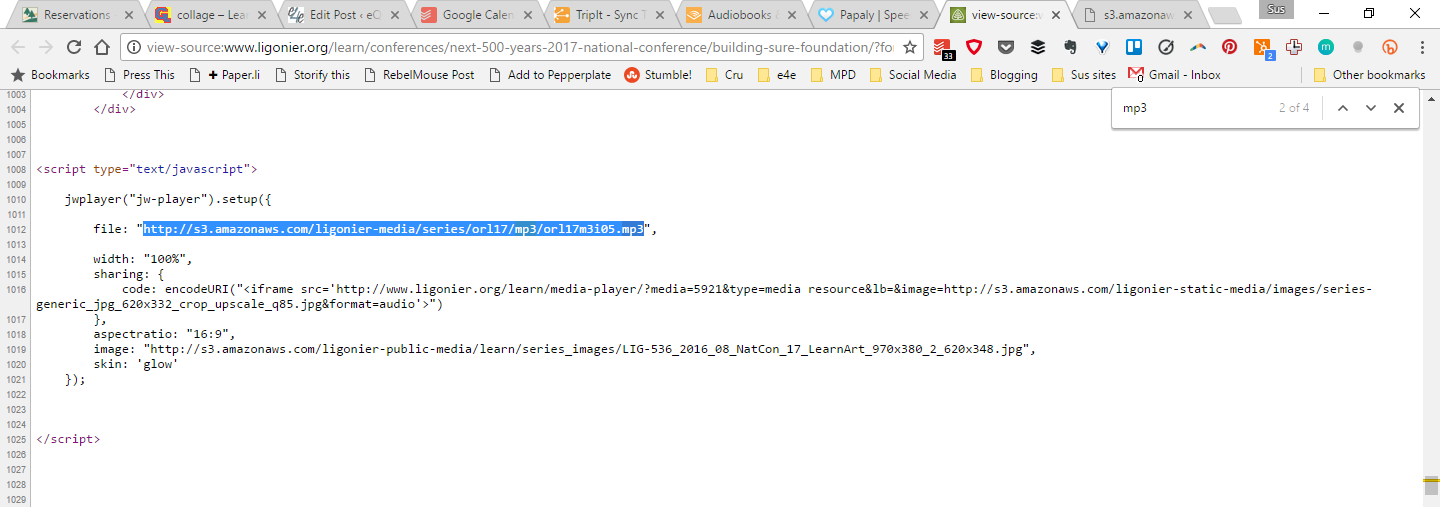Close the find-in-page bar
This screenshot has height=507, width=1440.
(1399, 108)
